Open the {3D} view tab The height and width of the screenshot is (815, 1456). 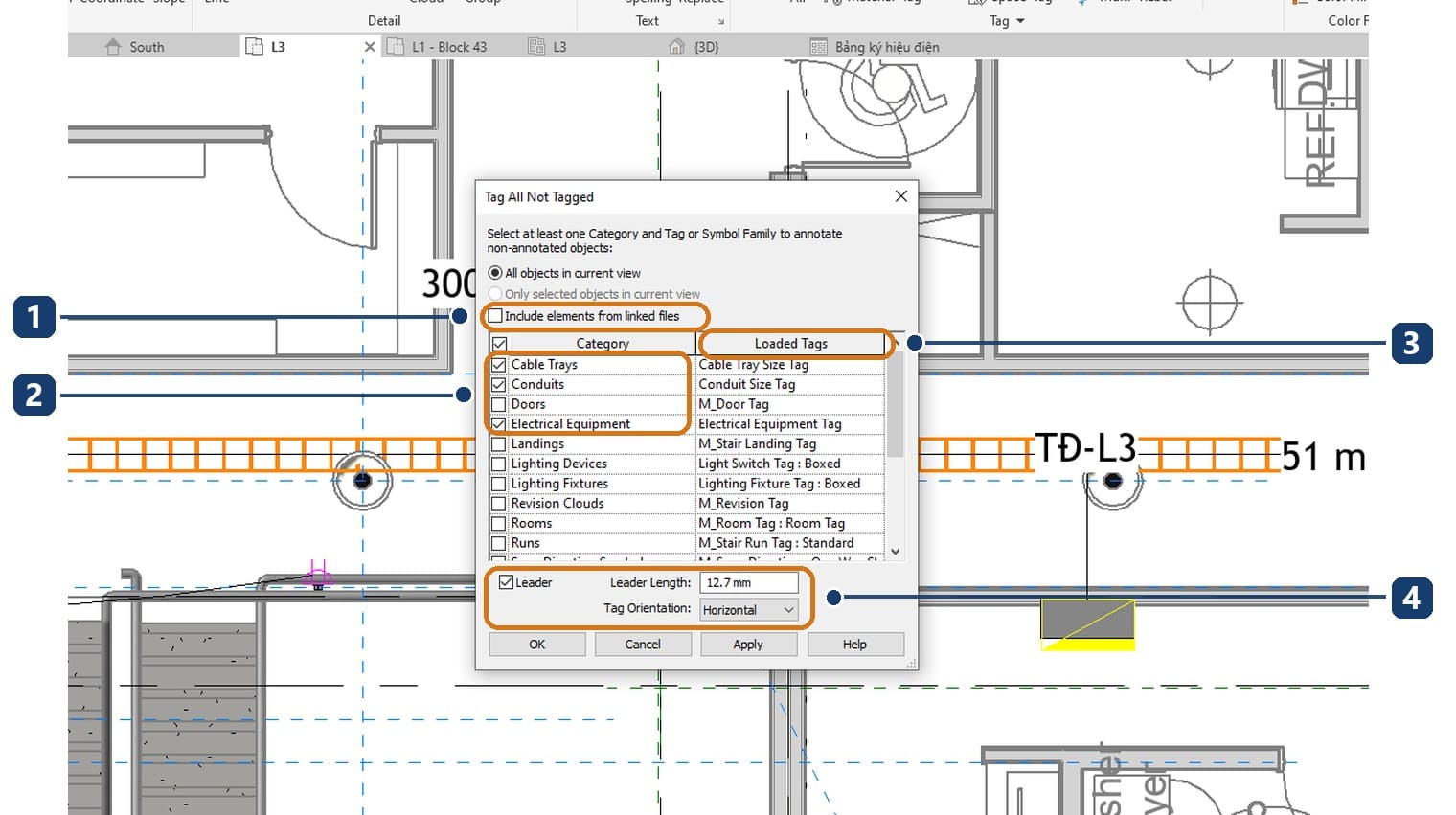tap(706, 47)
